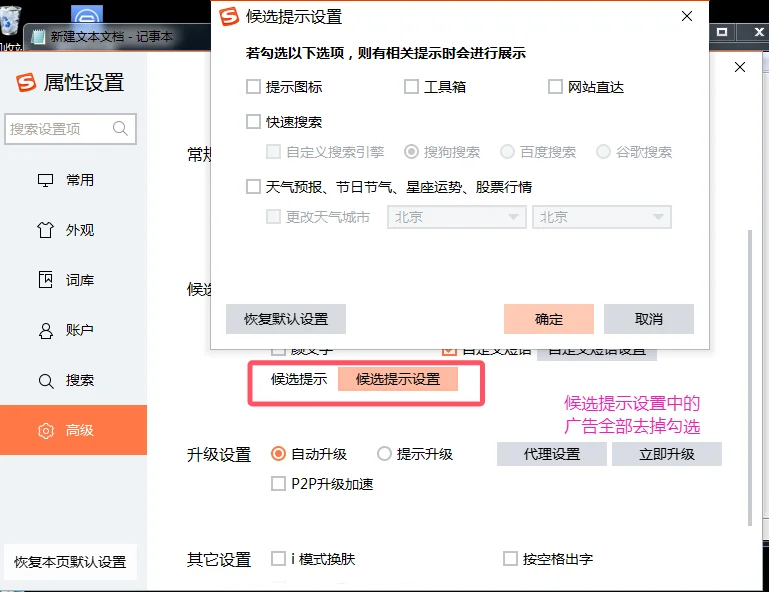Confirm with the 确定 button
The image size is (769, 592).
[549, 319]
